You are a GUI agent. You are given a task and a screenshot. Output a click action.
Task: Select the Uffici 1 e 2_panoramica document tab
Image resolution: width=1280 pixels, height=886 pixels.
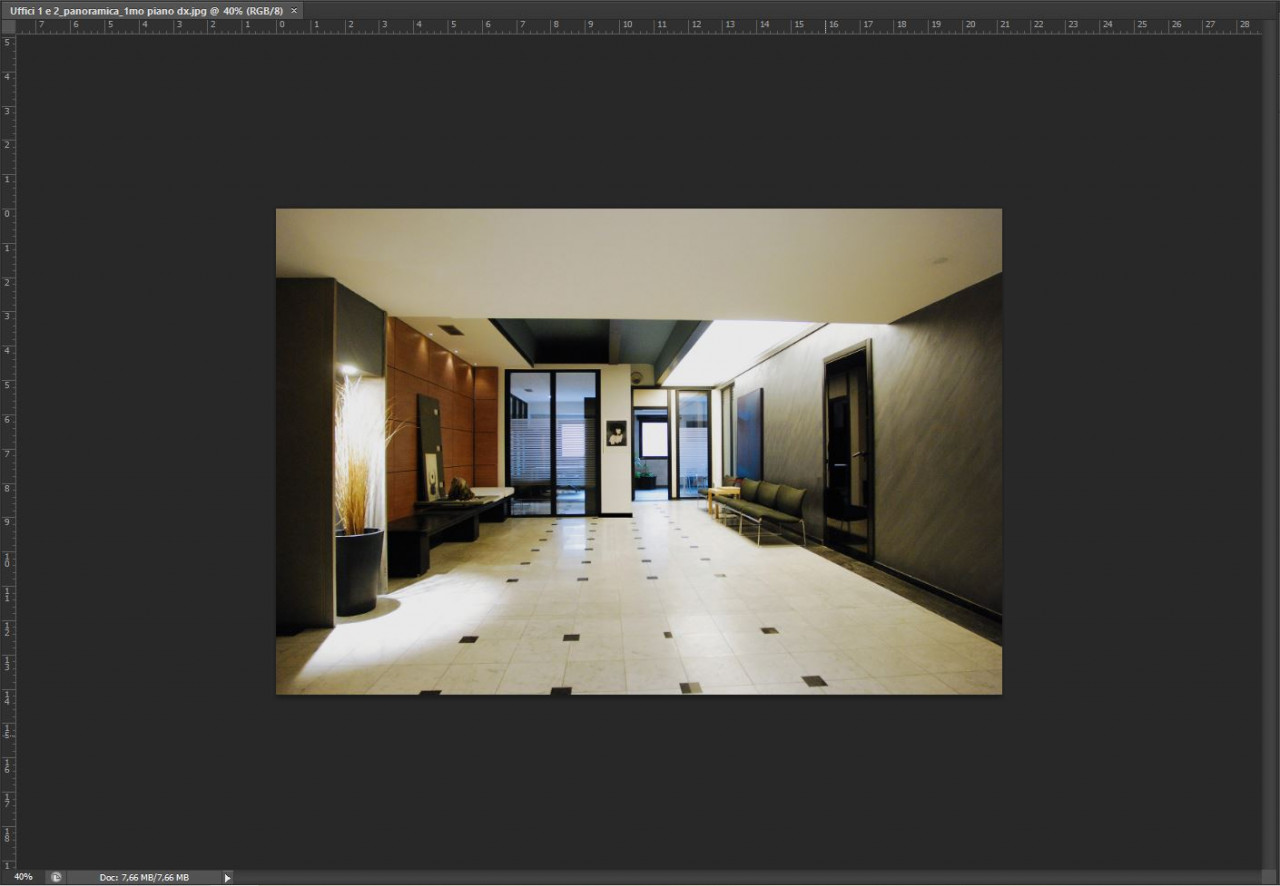(146, 10)
